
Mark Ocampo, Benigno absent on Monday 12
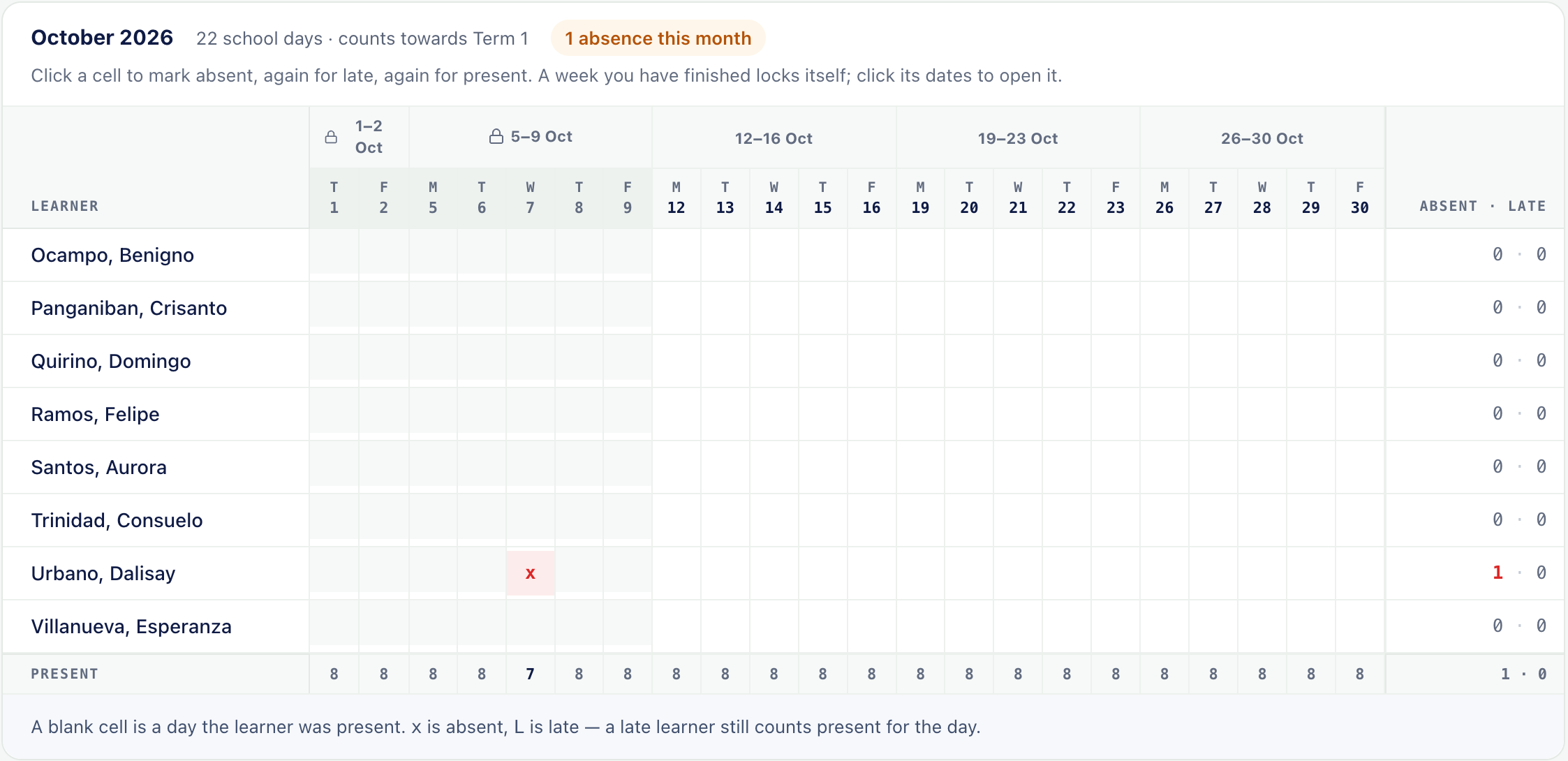point(676,255)
